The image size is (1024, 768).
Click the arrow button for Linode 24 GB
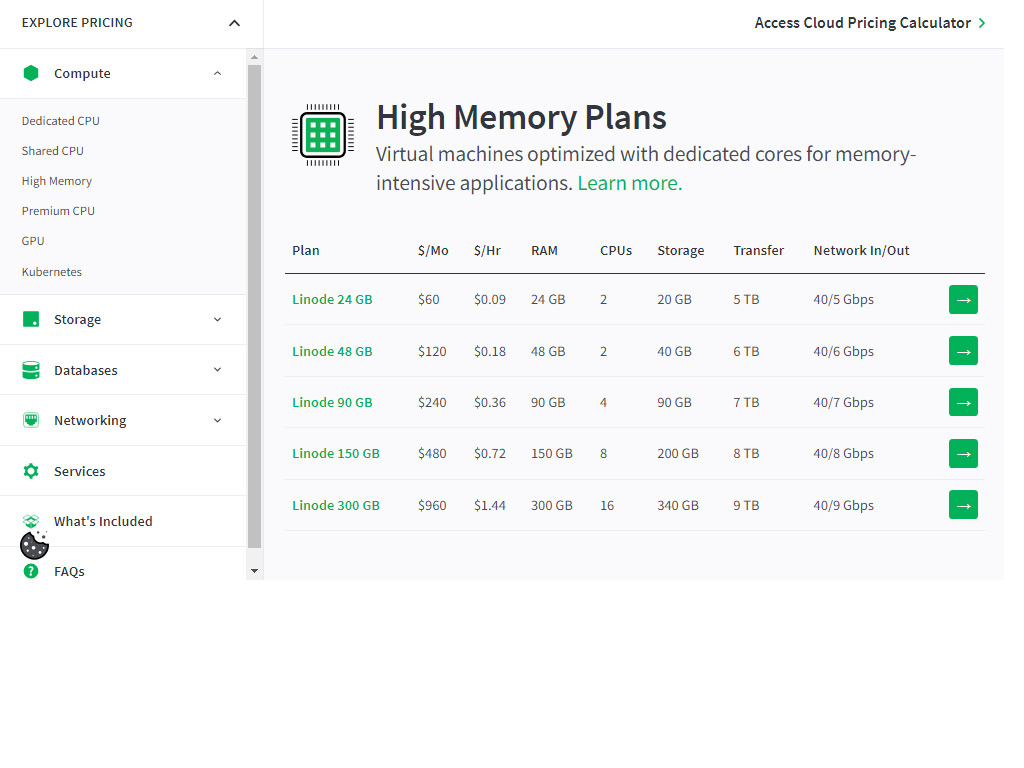(963, 300)
